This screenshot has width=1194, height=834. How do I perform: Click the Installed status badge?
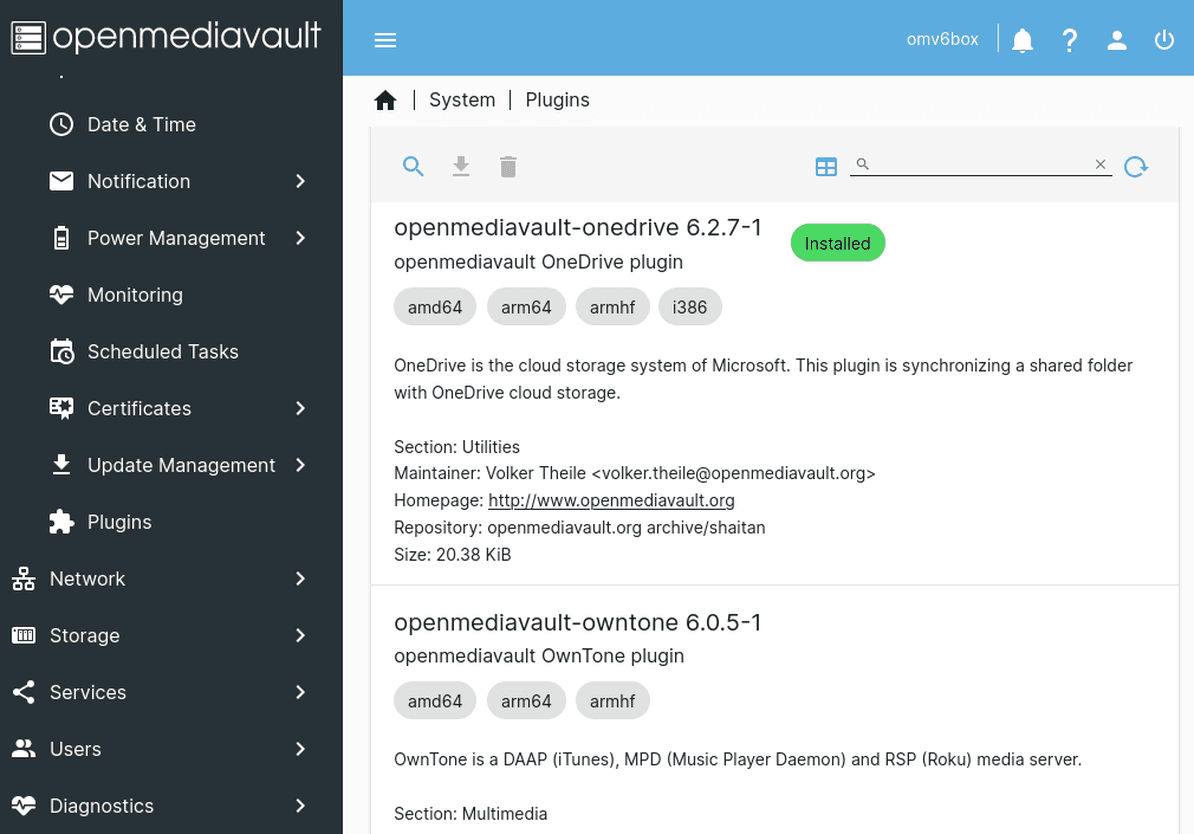838,243
